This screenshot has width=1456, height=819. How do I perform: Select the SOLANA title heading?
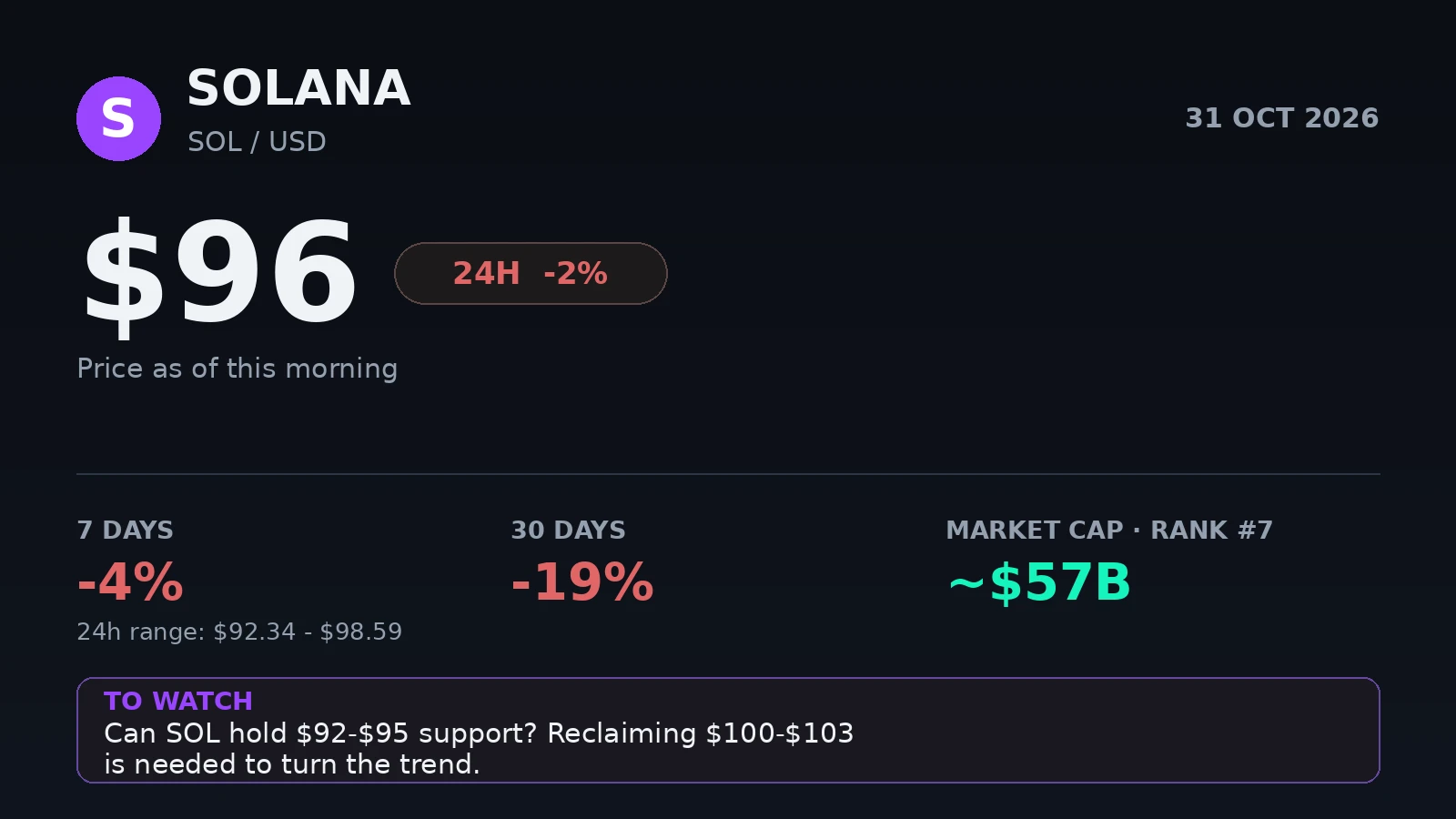[298, 88]
